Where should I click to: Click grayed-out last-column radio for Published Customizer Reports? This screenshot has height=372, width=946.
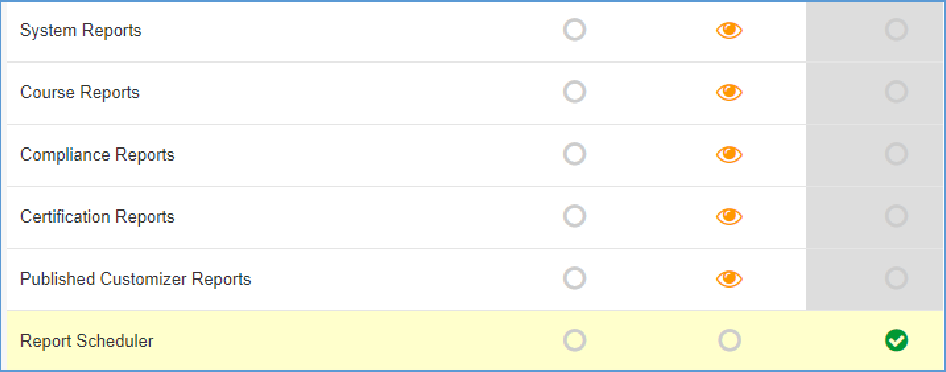click(897, 278)
